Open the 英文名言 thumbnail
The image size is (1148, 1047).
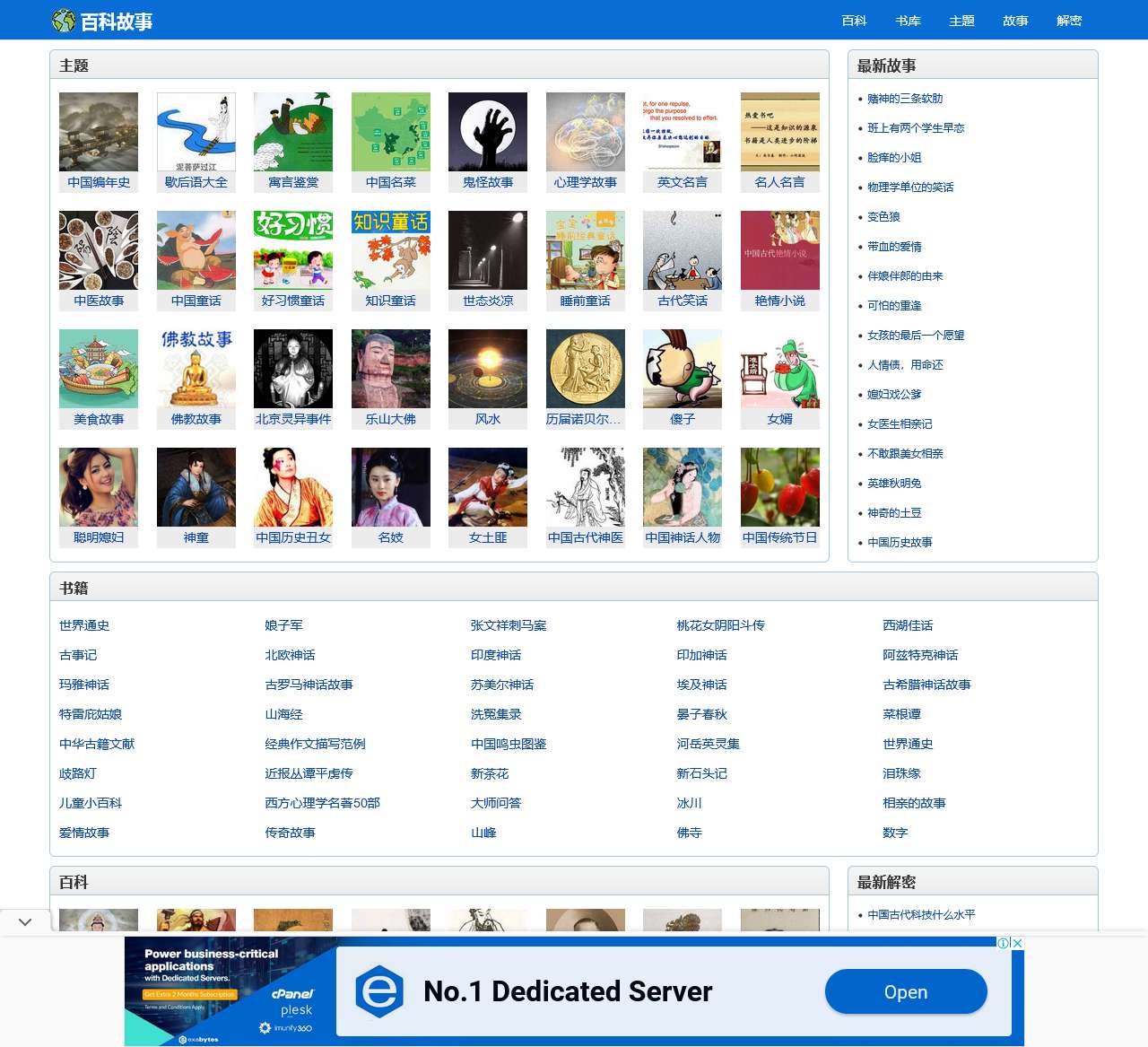coord(683,132)
